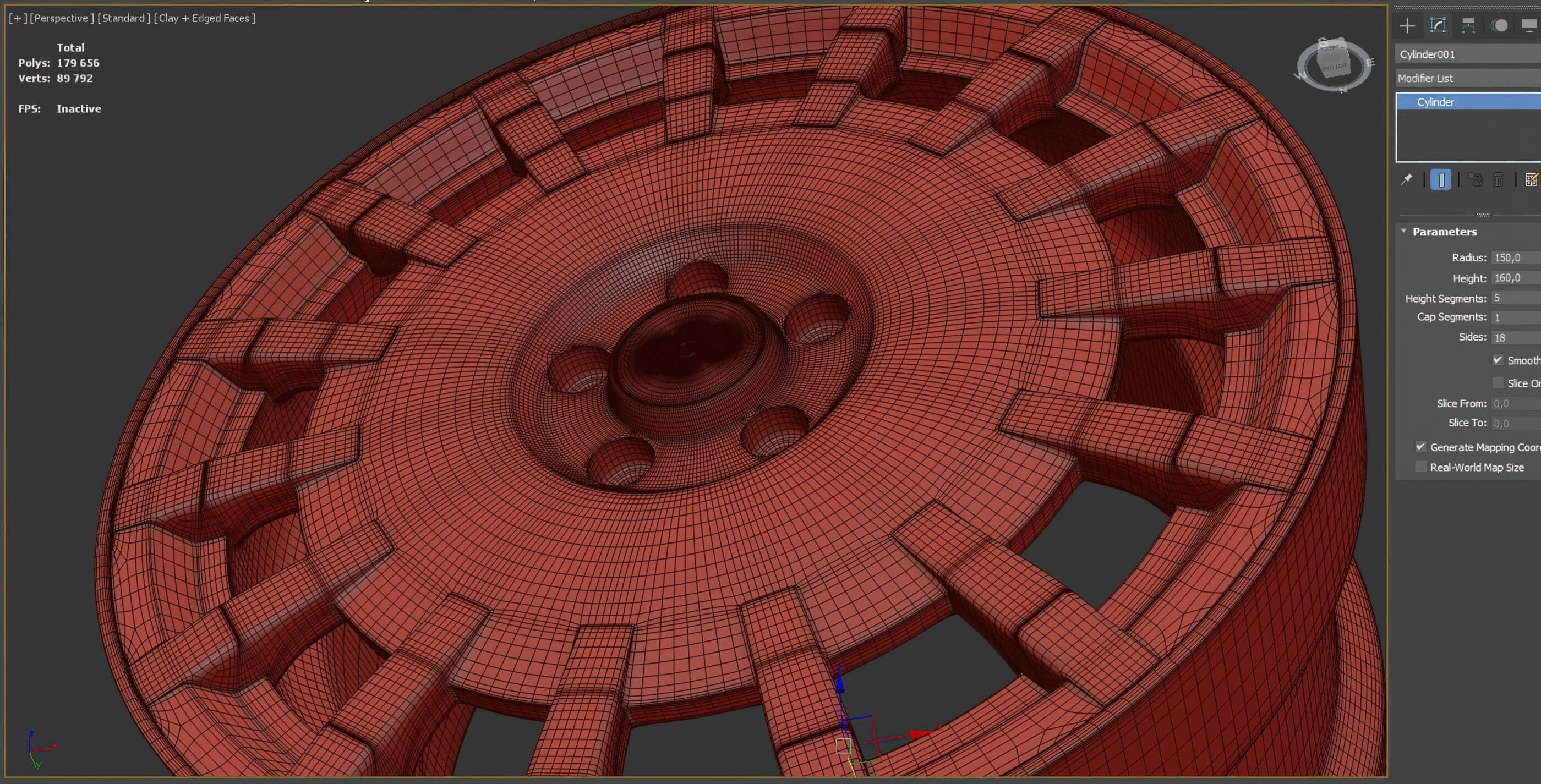Open the Perspective viewport label menu
The image size is (1541, 784).
point(62,19)
